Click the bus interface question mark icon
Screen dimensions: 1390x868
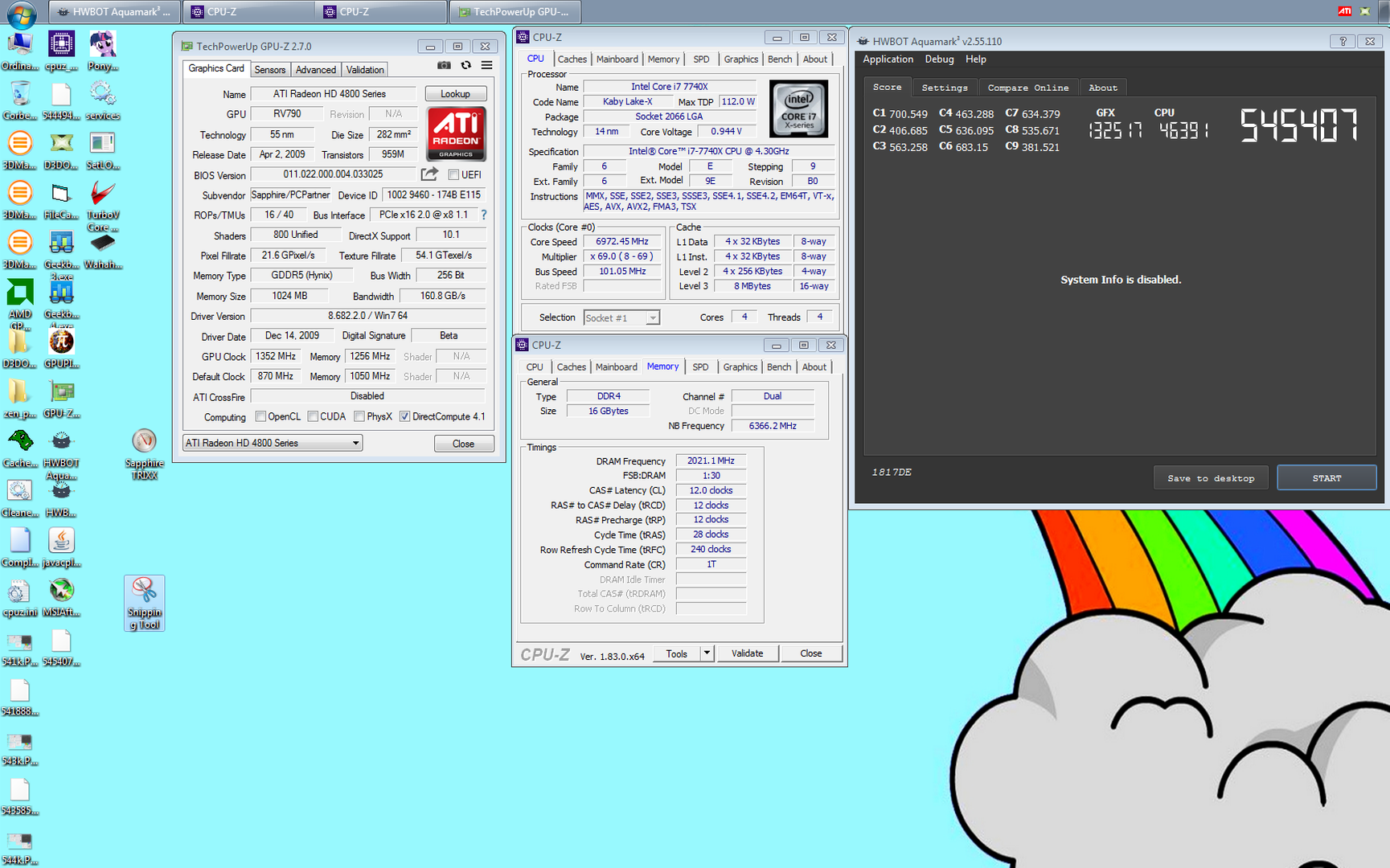(483, 215)
